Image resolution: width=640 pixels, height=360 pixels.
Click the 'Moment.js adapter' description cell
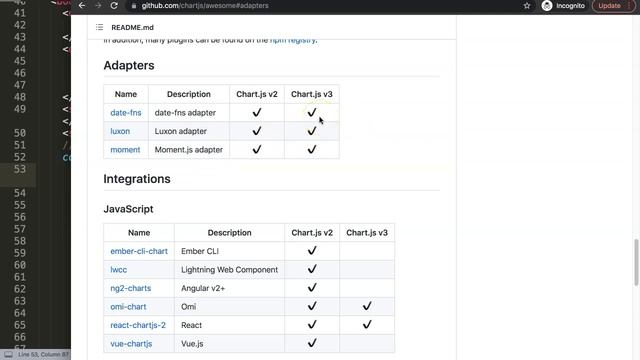point(189,150)
